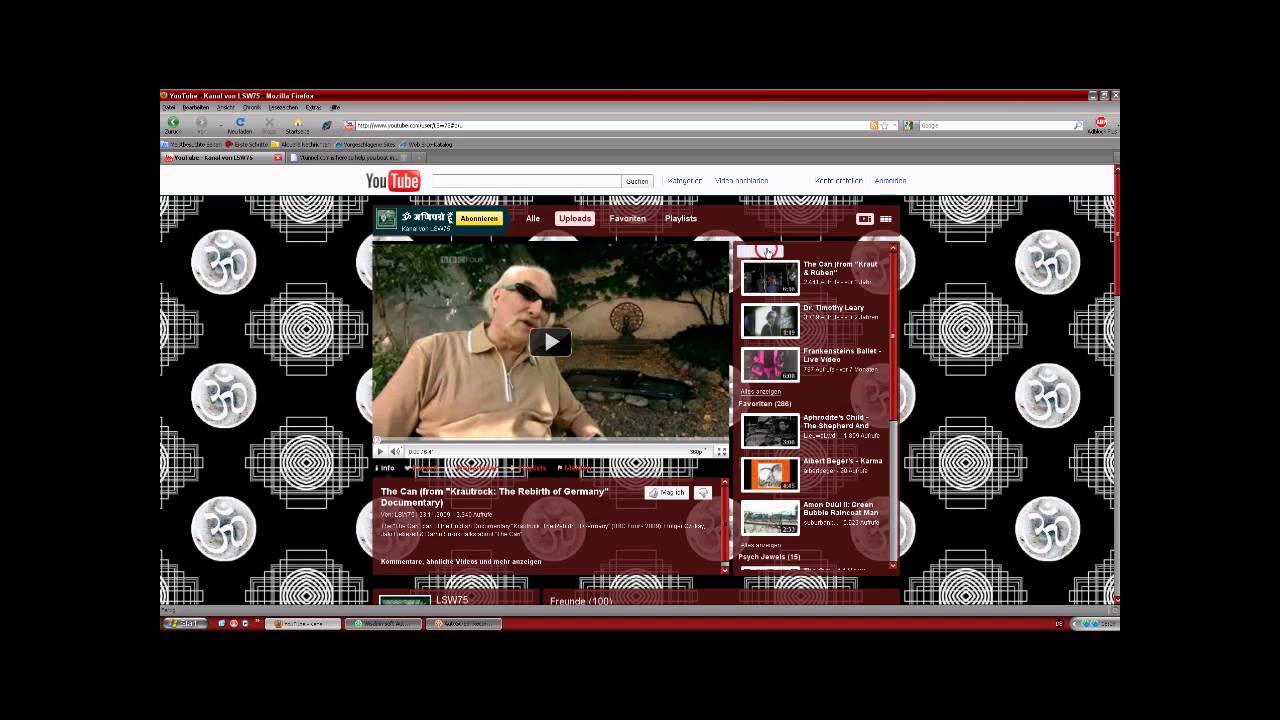Screen dimensions: 1280x720
Task: Open the Kategorien link
Action: pos(685,181)
